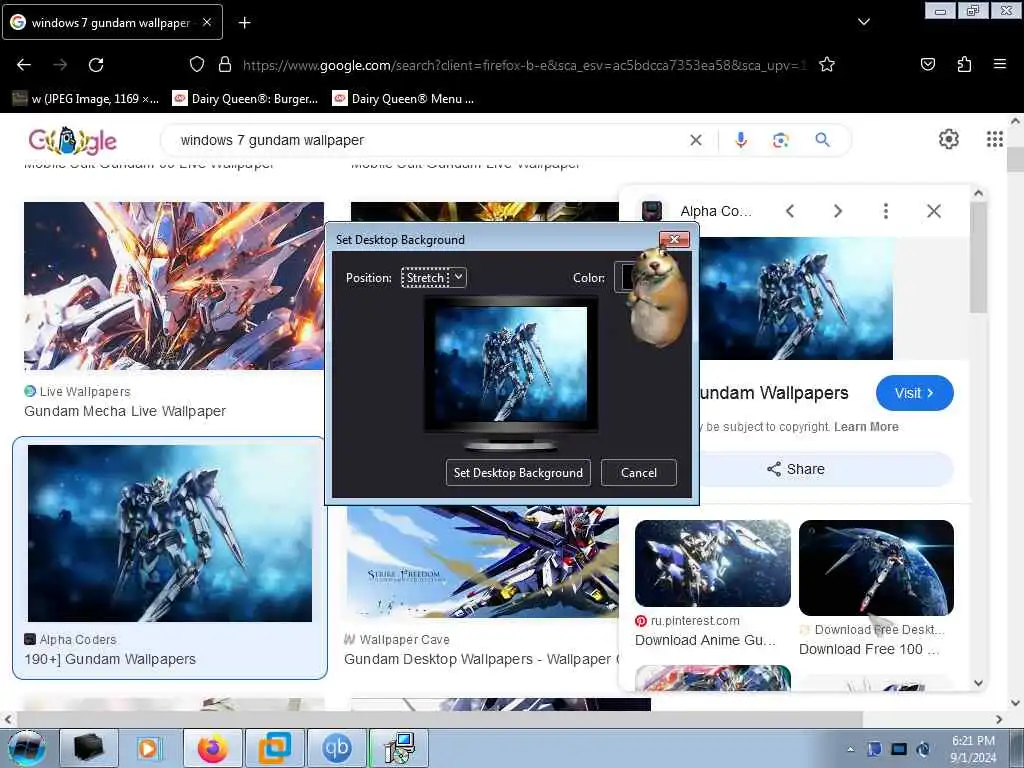
Task: Open the Windows Start orb
Action: (x=26, y=748)
